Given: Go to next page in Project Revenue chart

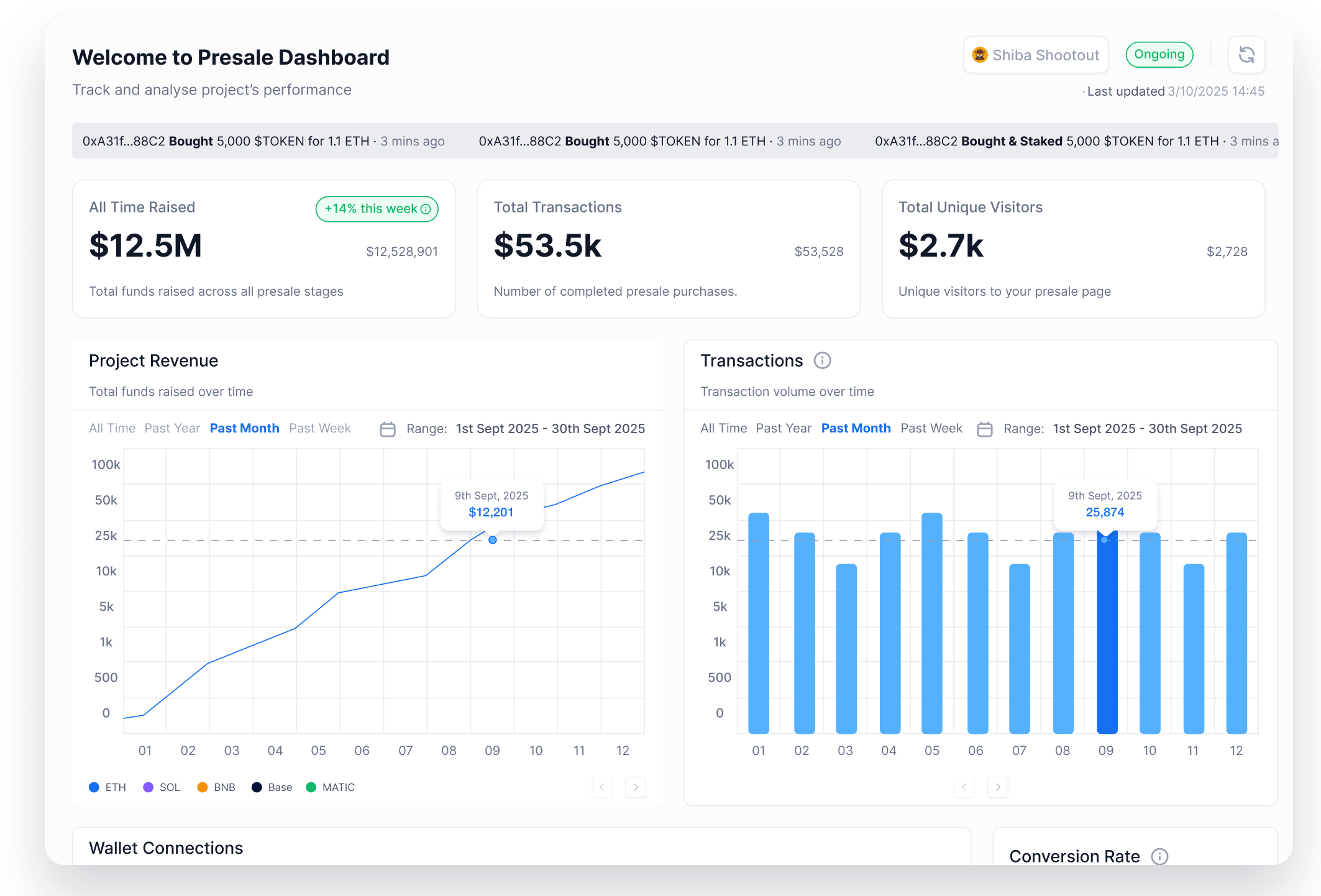Looking at the screenshot, I should [x=635, y=787].
